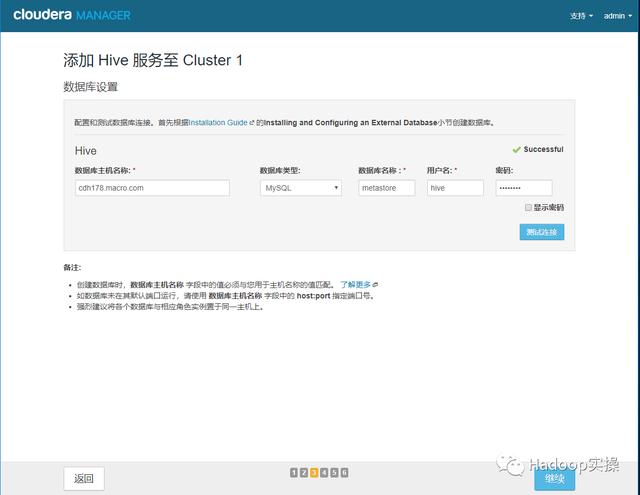Image resolution: width=640 pixels, height=495 pixels.
Task: Open the 了解更多 learn more link
Action: click(356, 284)
